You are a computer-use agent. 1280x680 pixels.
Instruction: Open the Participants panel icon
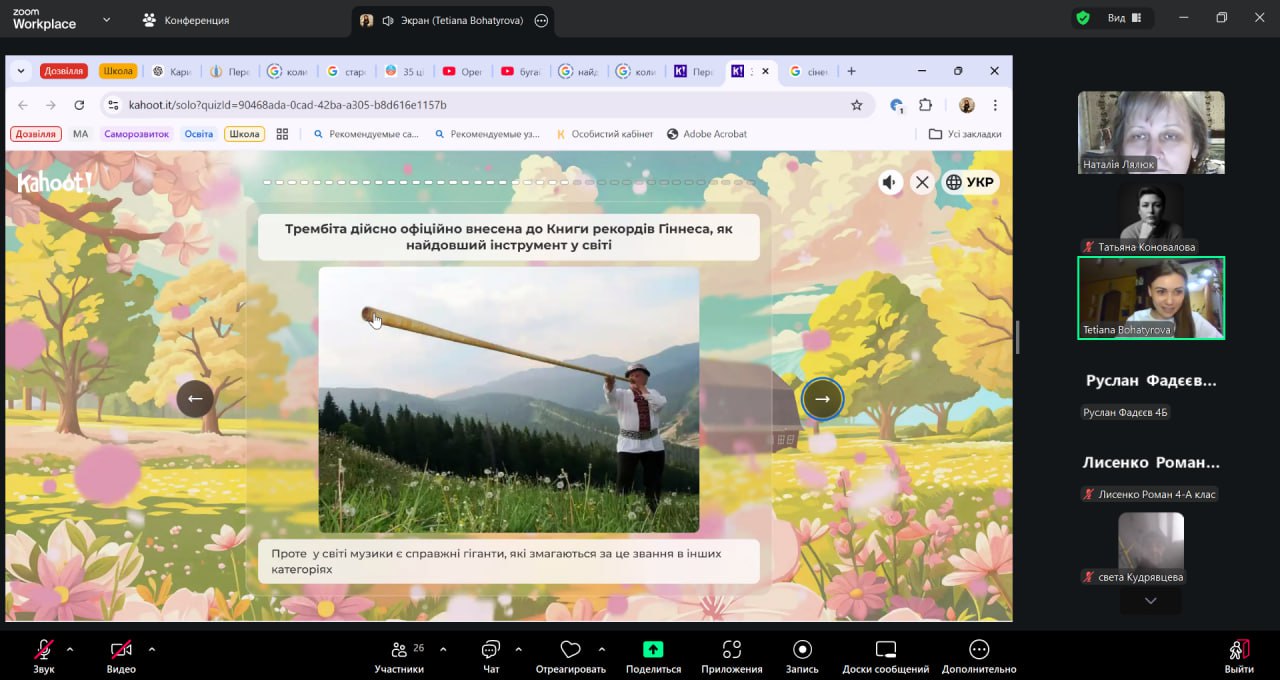[x=399, y=650]
